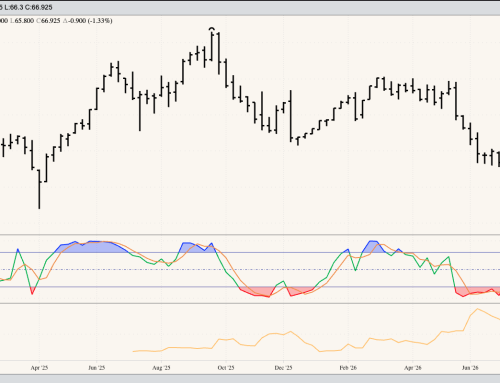500x383 pixels.
Task: Select the title bar text "L:66.3 C:66.925"
Action: point(28,7)
